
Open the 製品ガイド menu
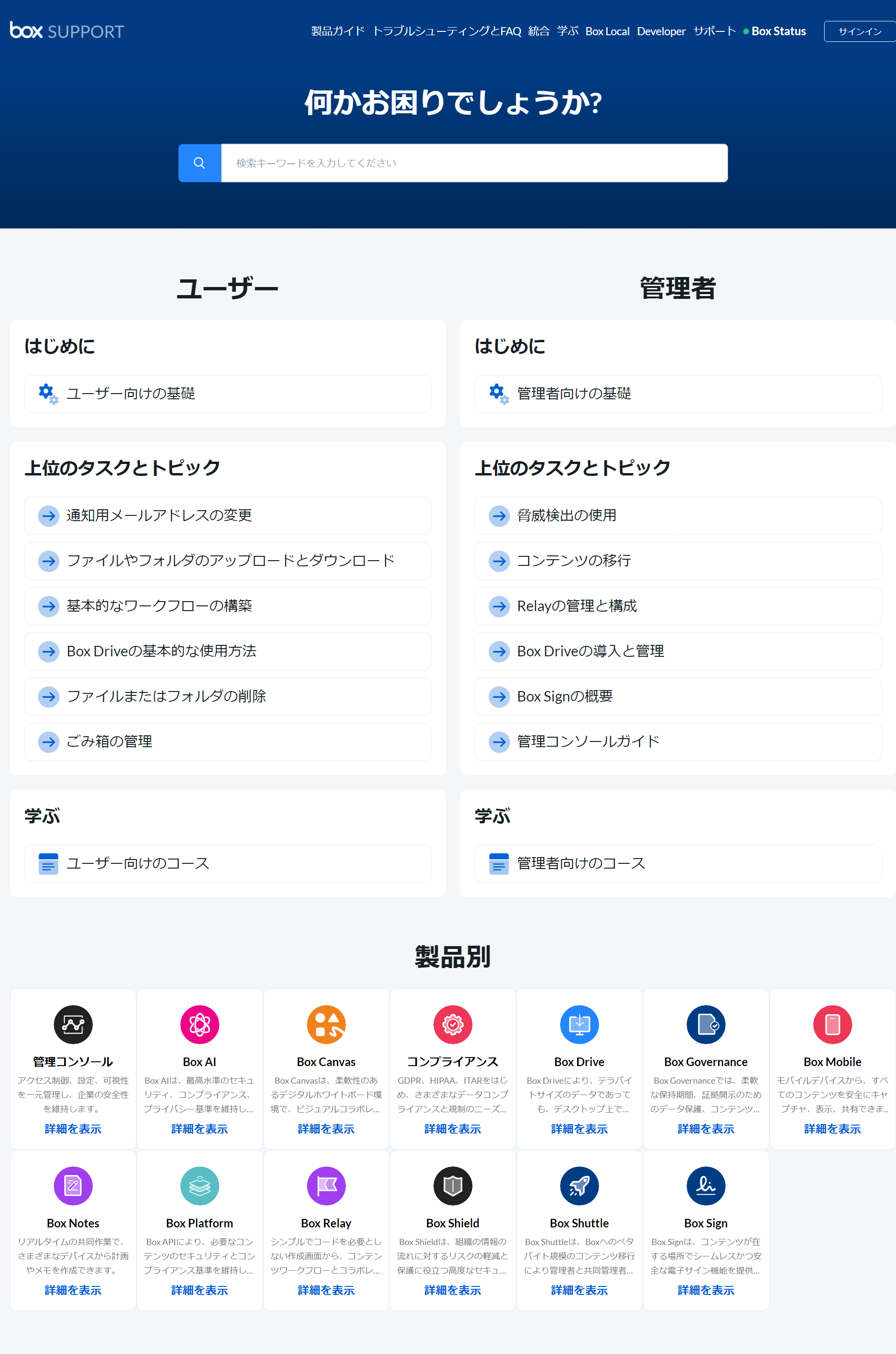(x=338, y=31)
